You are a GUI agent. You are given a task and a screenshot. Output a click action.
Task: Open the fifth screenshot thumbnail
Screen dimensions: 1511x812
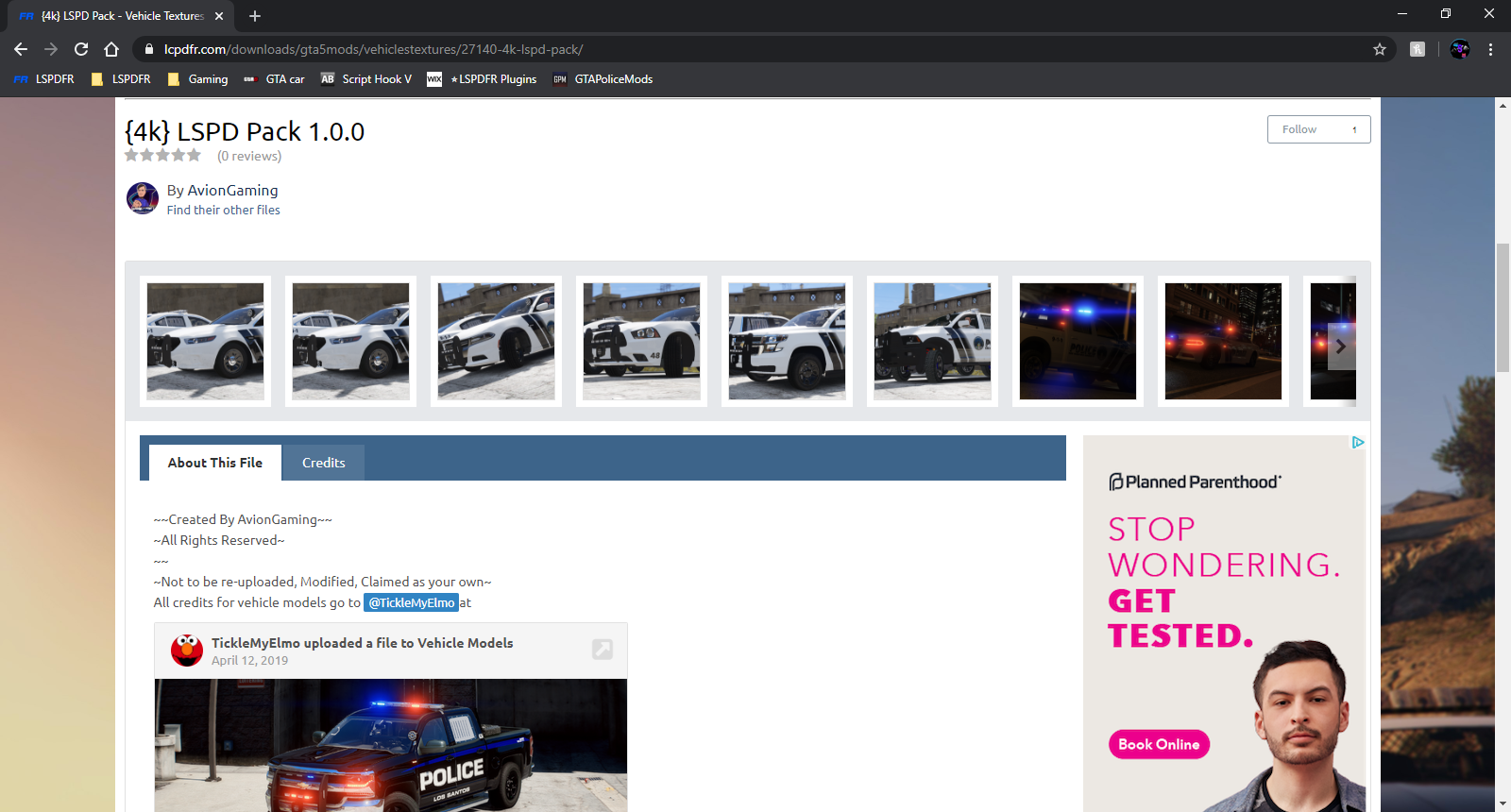pyautogui.click(x=787, y=341)
